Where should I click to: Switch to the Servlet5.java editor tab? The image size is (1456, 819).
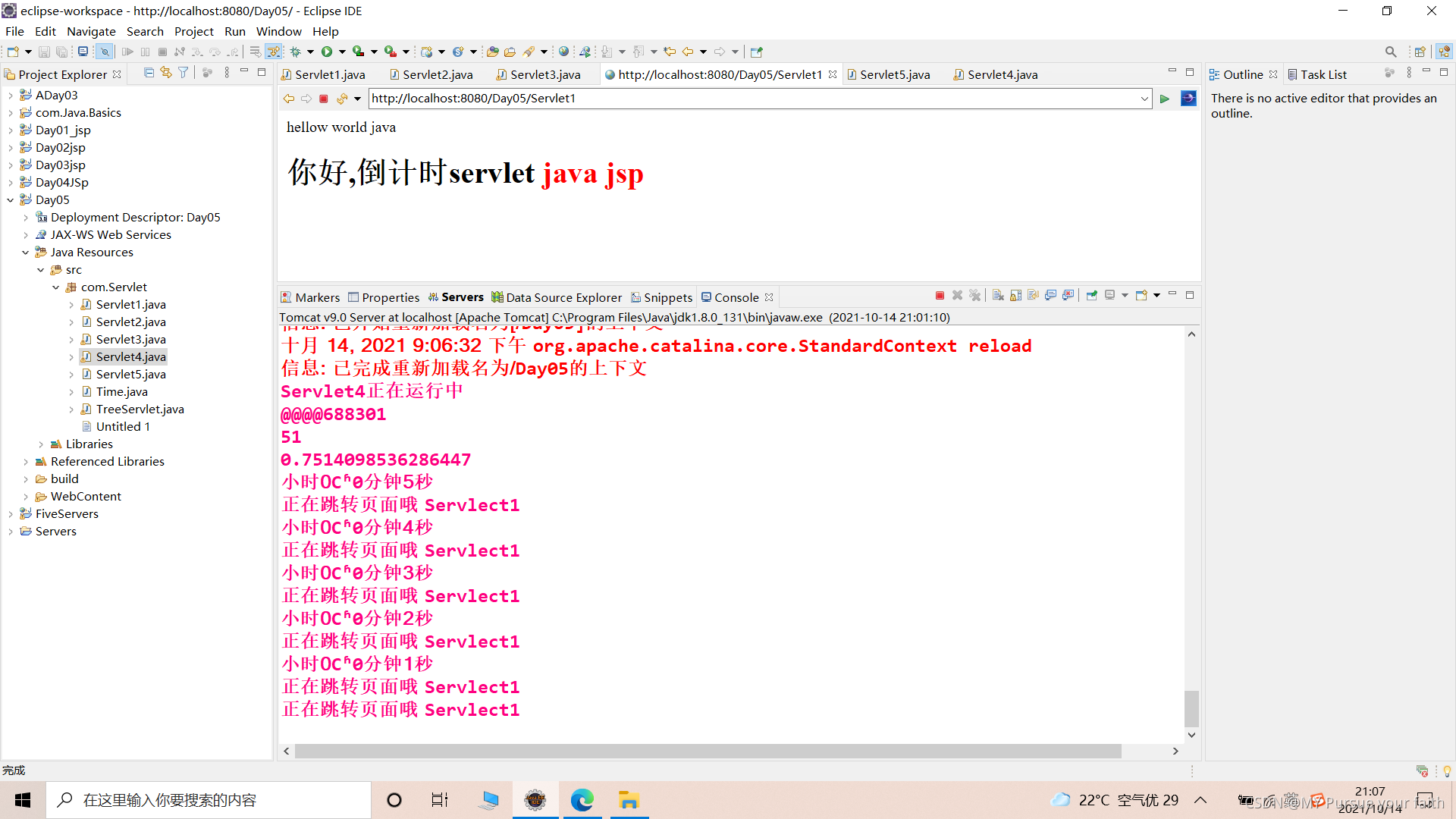894,74
